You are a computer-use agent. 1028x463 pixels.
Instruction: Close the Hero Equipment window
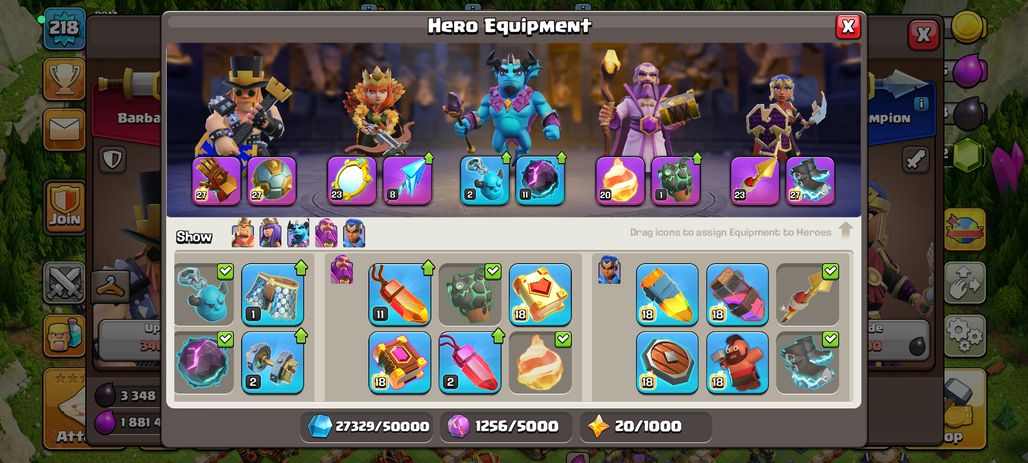point(848,26)
